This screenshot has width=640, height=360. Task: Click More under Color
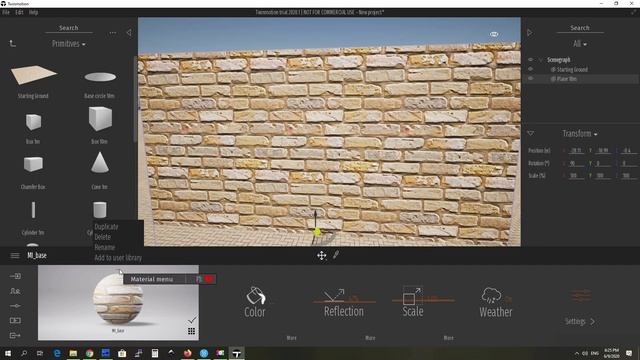(291, 338)
